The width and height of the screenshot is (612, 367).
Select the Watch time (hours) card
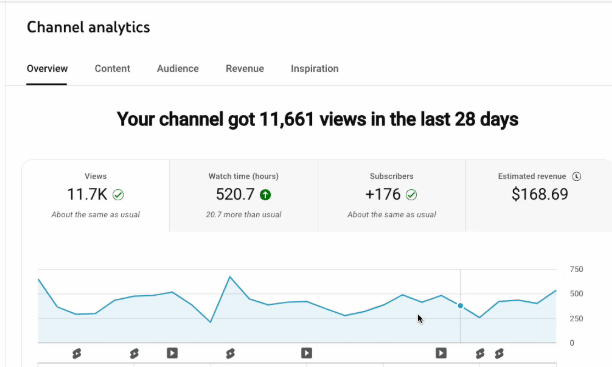click(x=244, y=196)
